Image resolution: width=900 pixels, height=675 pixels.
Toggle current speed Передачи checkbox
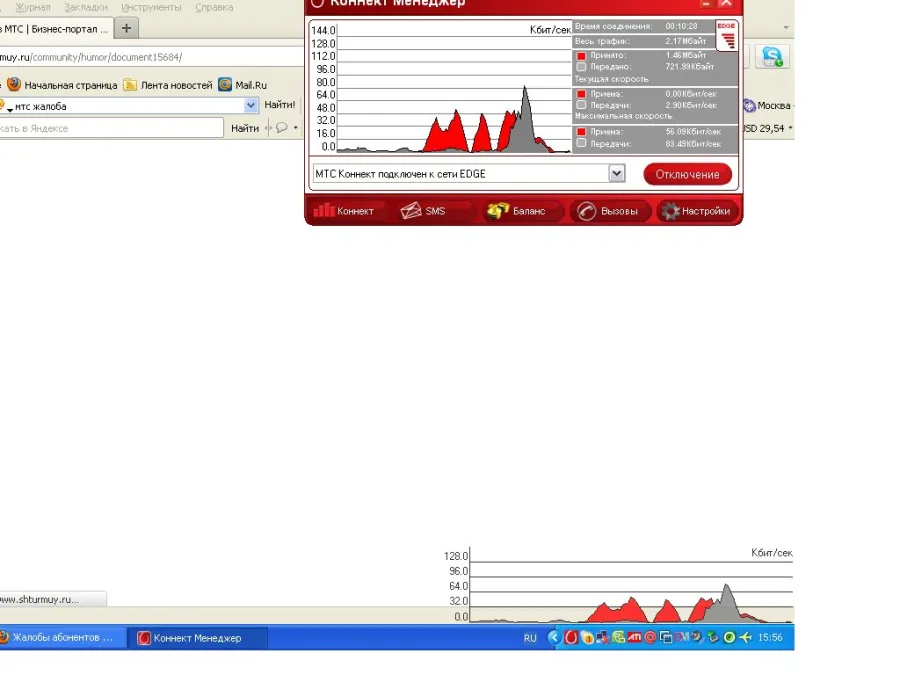(581, 105)
